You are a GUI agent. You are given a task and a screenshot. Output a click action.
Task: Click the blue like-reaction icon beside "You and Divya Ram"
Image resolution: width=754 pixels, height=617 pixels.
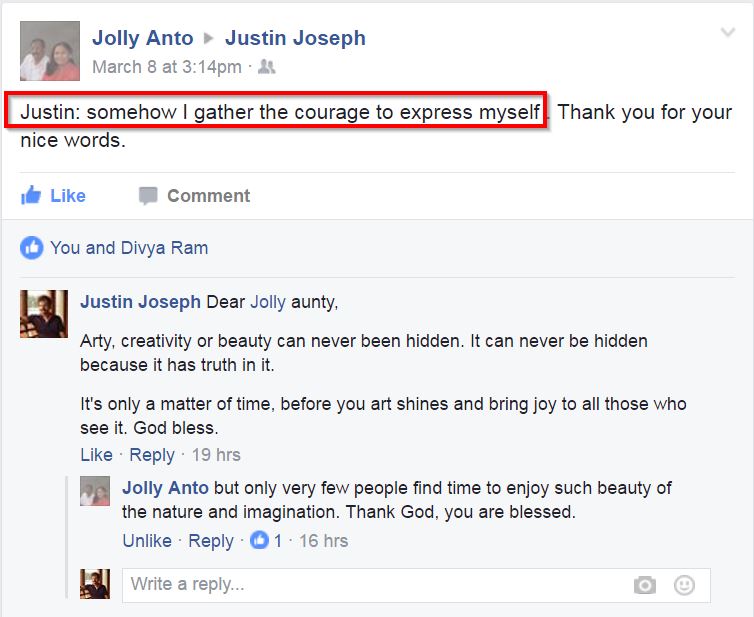pyautogui.click(x=32, y=248)
